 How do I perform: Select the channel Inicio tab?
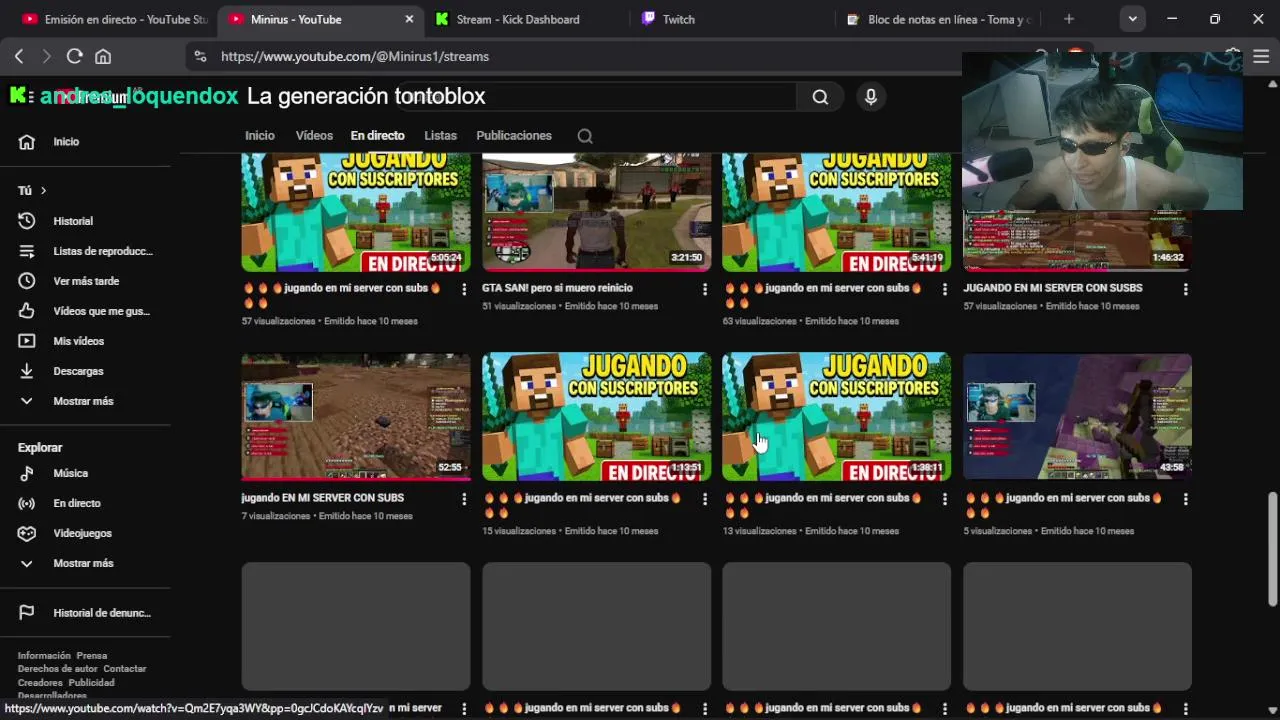point(260,136)
